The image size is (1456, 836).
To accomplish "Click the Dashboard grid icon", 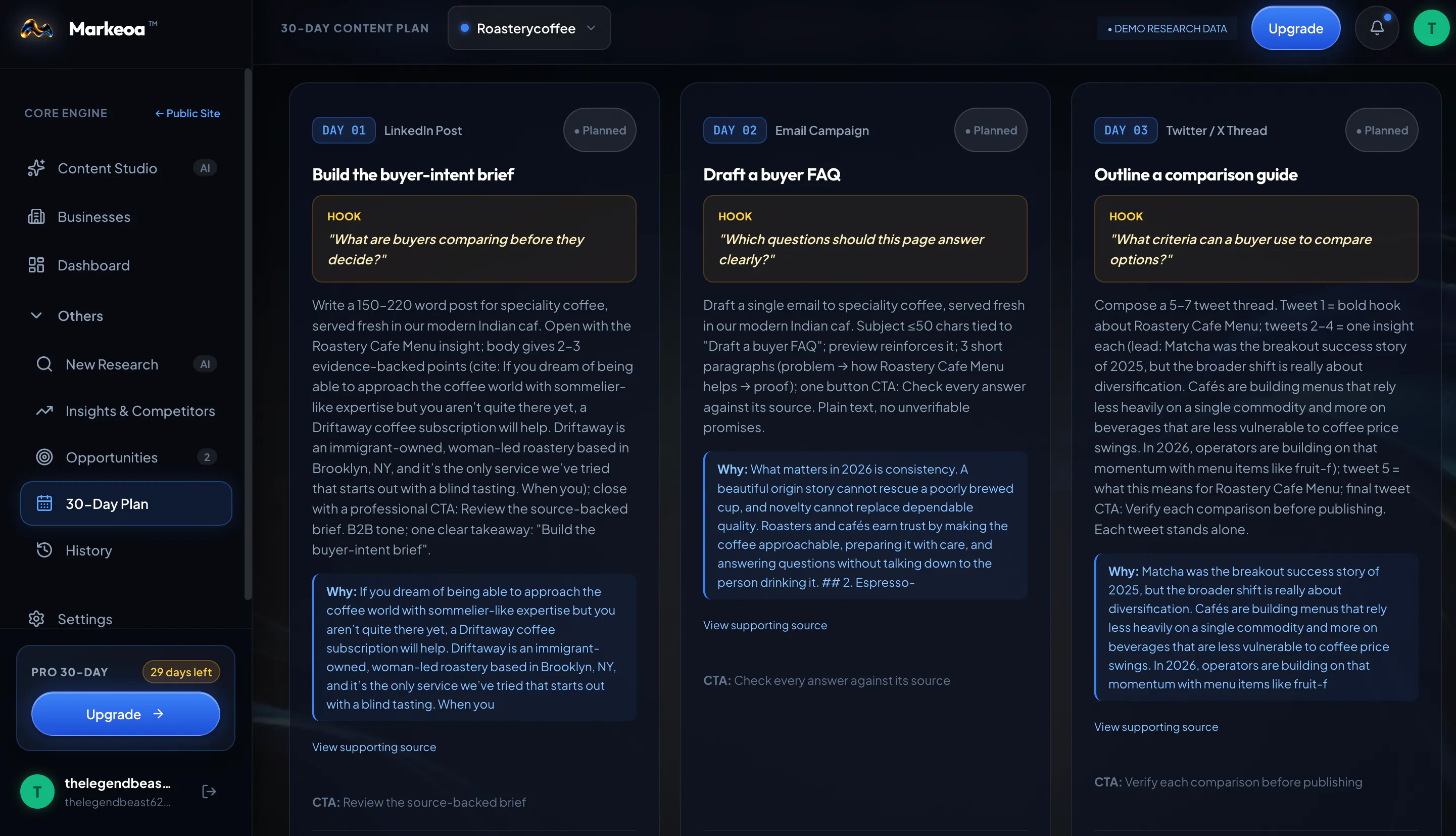I will (36, 265).
